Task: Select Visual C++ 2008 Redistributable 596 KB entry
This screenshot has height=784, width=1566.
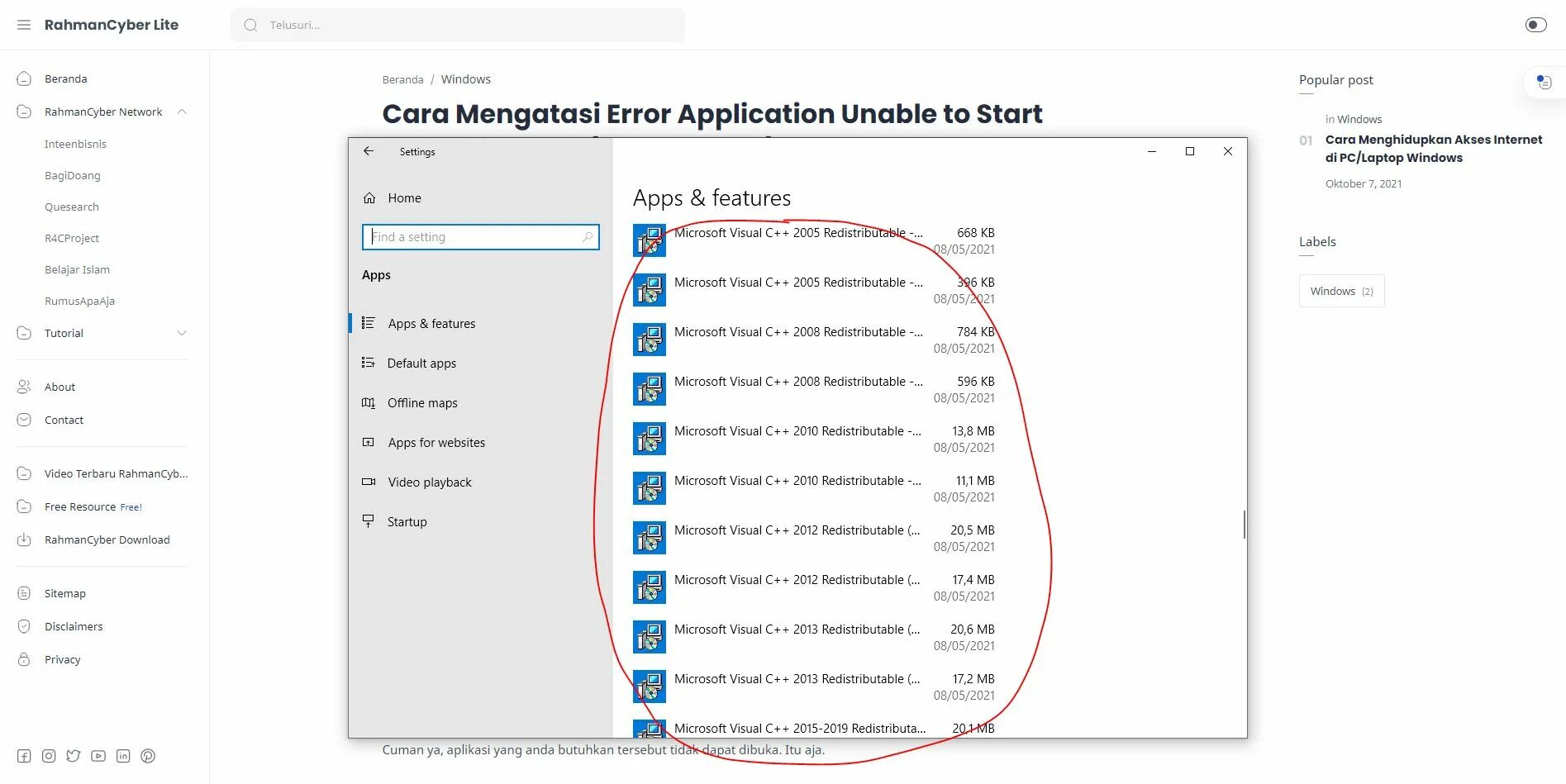Action: pos(814,389)
